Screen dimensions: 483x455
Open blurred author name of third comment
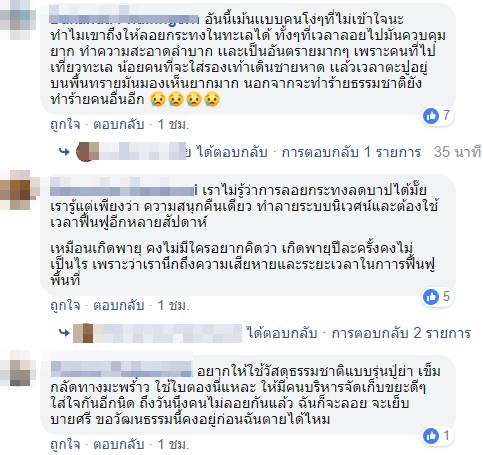tap(122, 369)
